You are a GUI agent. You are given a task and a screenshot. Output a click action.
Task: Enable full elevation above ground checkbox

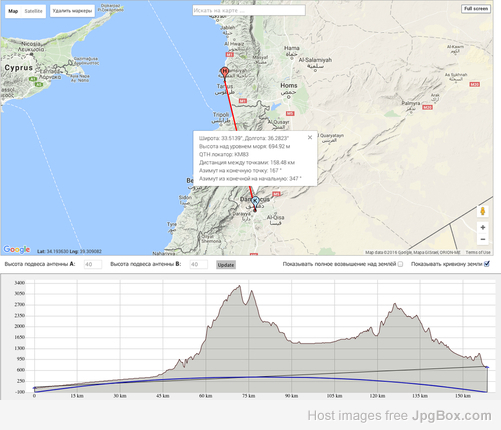pyautogui.click(x=400, y=264)
